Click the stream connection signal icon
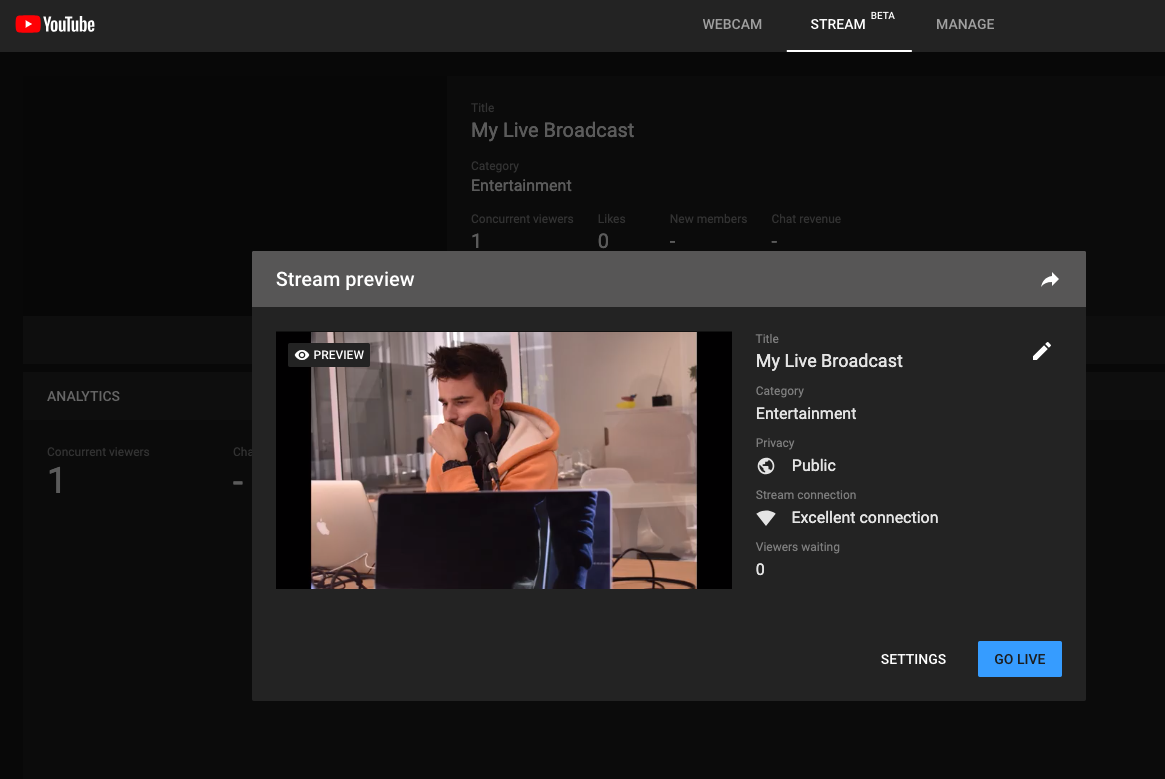This screenshot has height=779, width=1165. 766,518
